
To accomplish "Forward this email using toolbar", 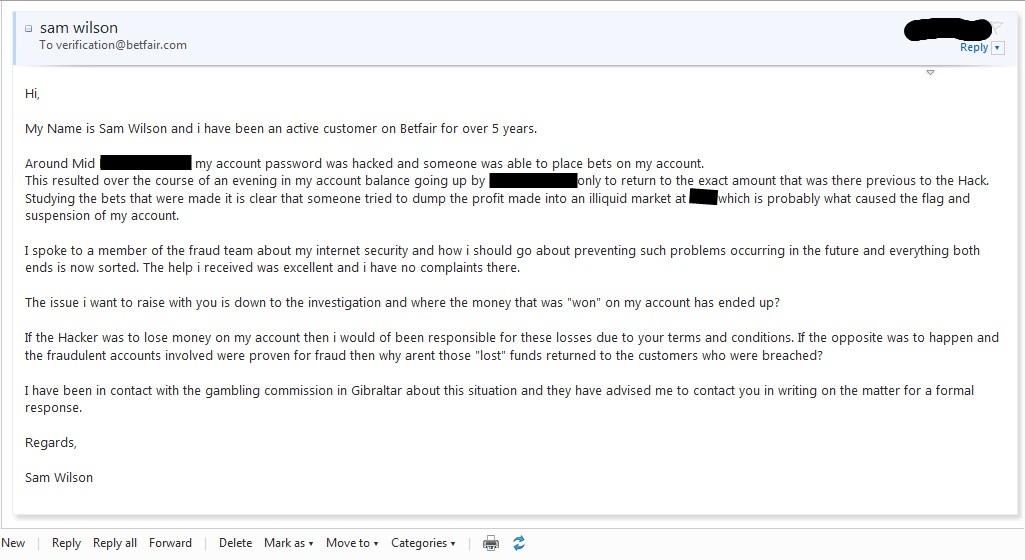I will tap(170, 543).
